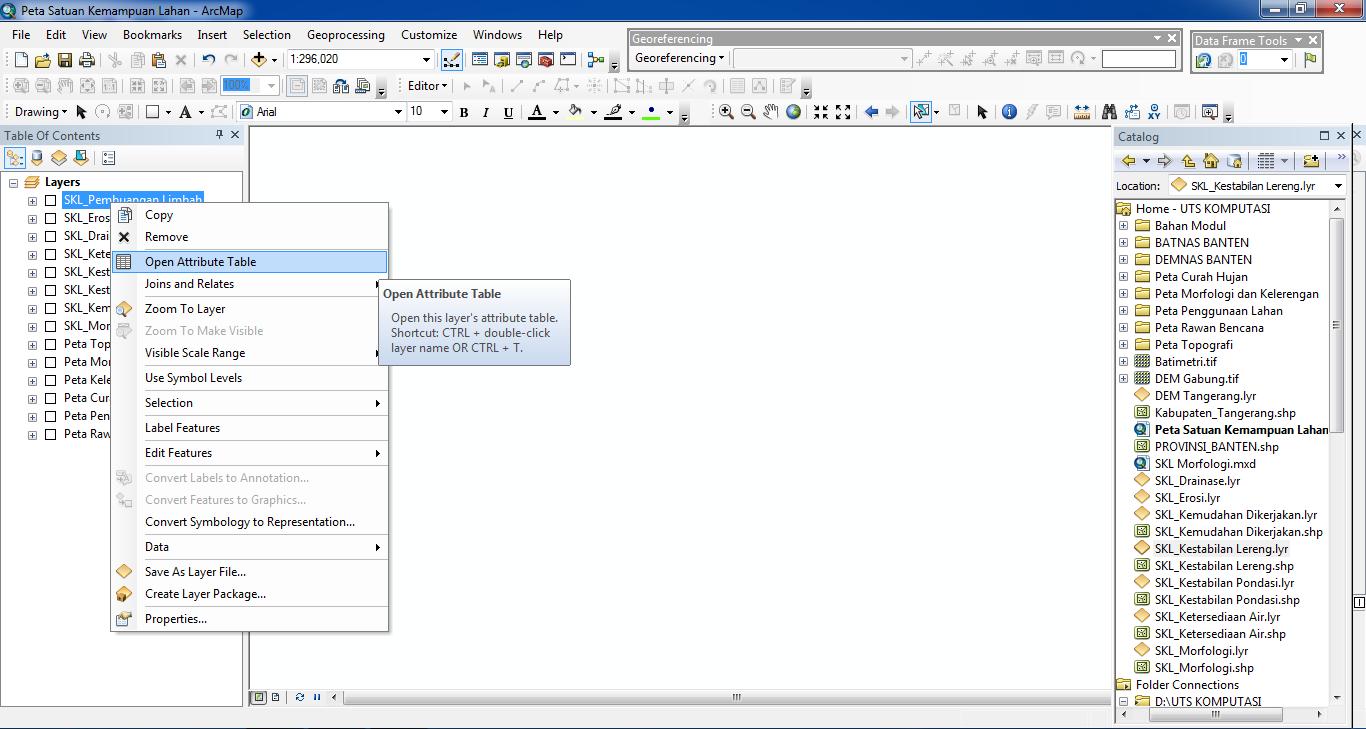This screenshot has height=729, width=1366.
Task: Open the font color A swatch
Action: (537, 112)
